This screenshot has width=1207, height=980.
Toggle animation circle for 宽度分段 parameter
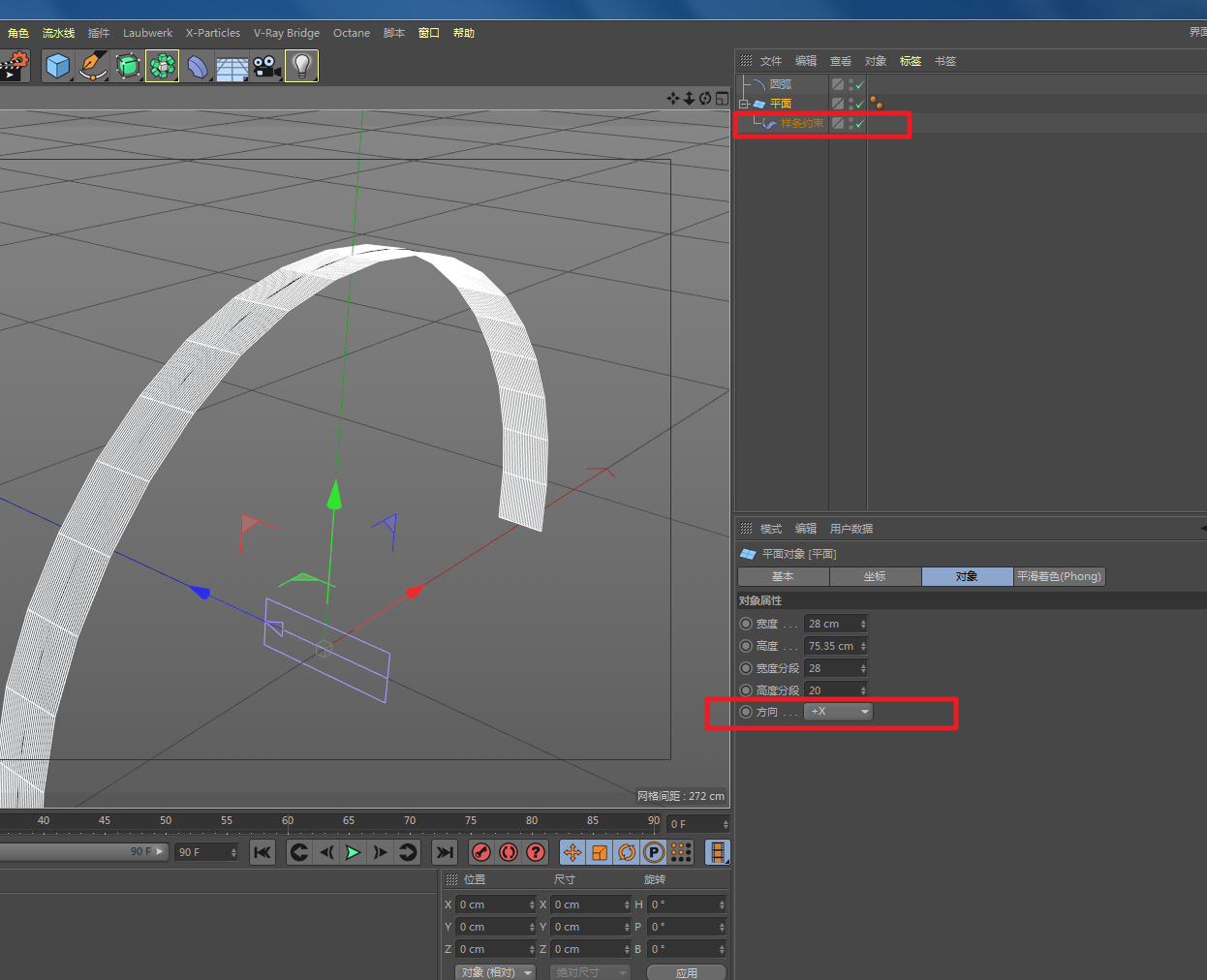pos(746,668)
